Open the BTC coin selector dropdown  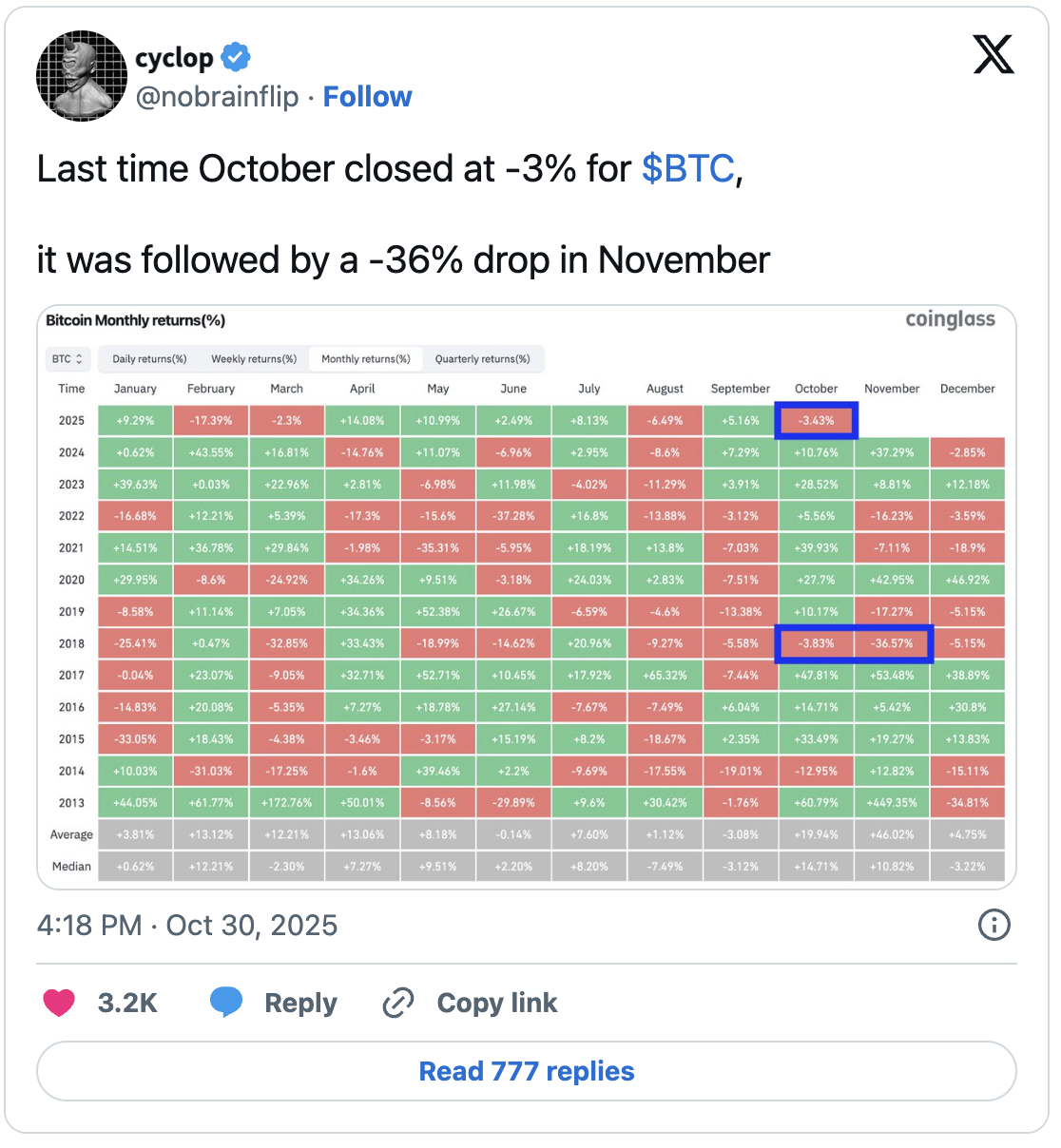pos(68,359)
